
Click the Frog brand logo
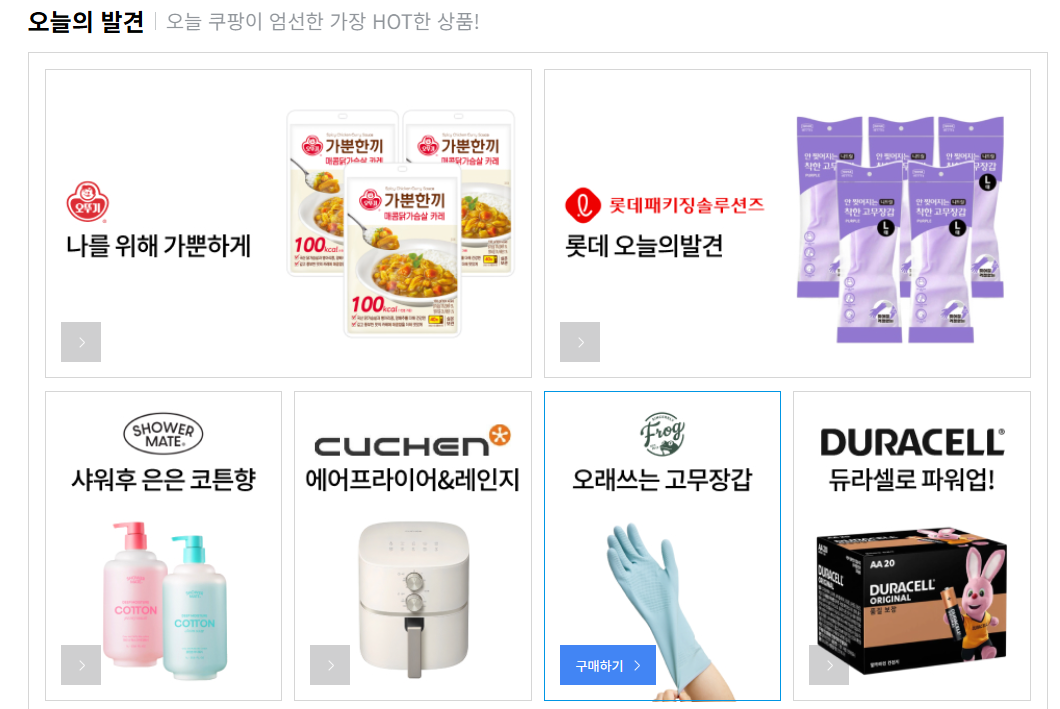point(662,434)
